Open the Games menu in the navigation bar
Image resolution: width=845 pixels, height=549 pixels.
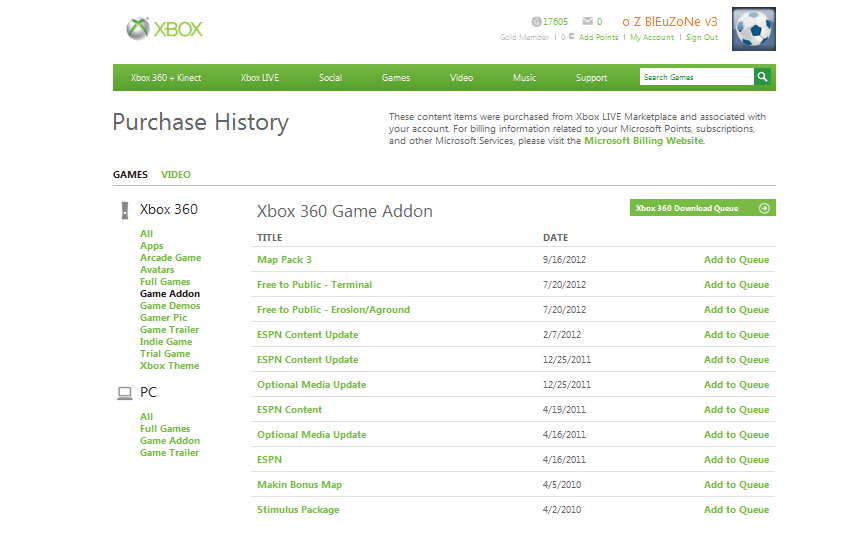[395, 78]
